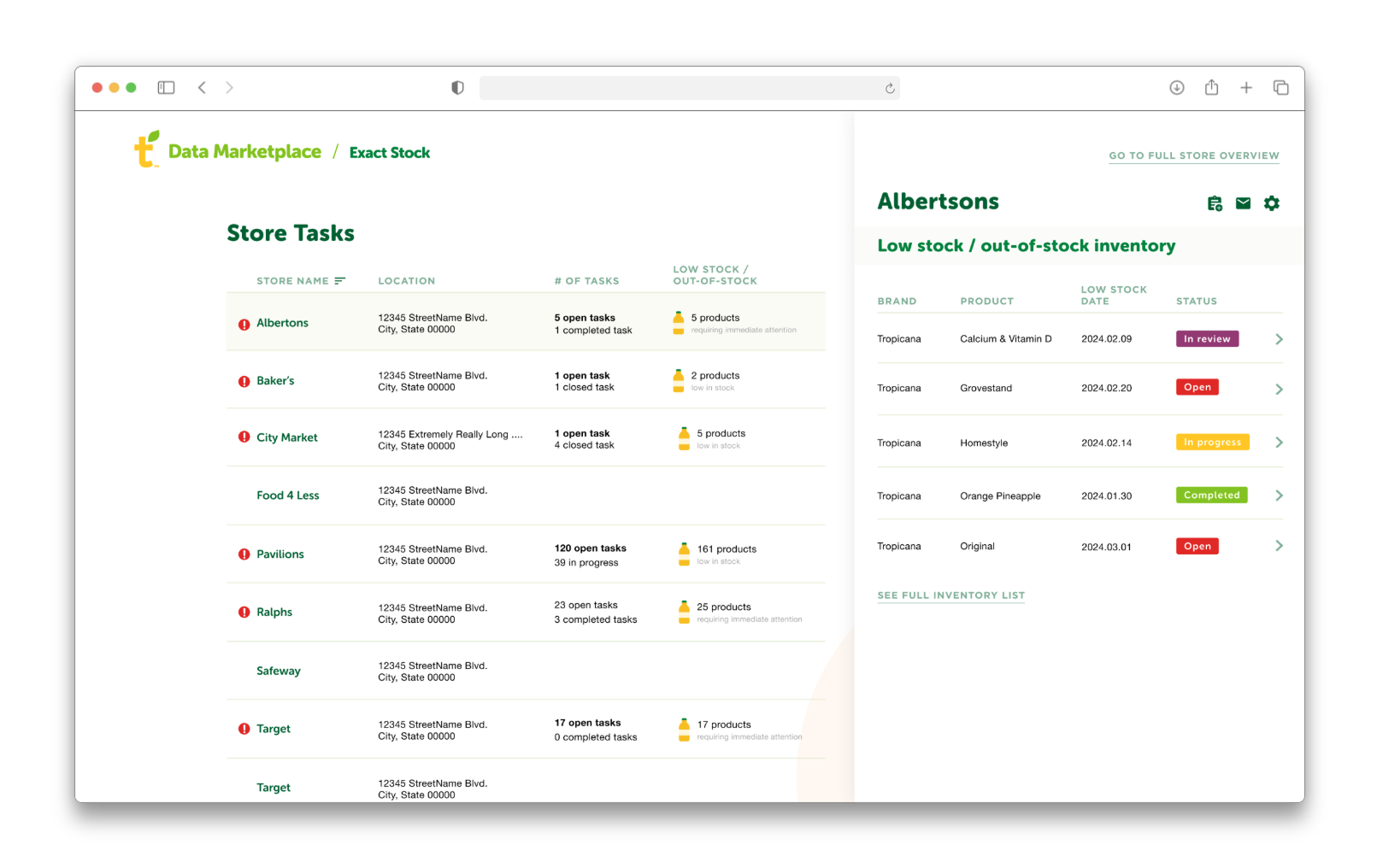Go to full store overview link

coord(1194,155)
